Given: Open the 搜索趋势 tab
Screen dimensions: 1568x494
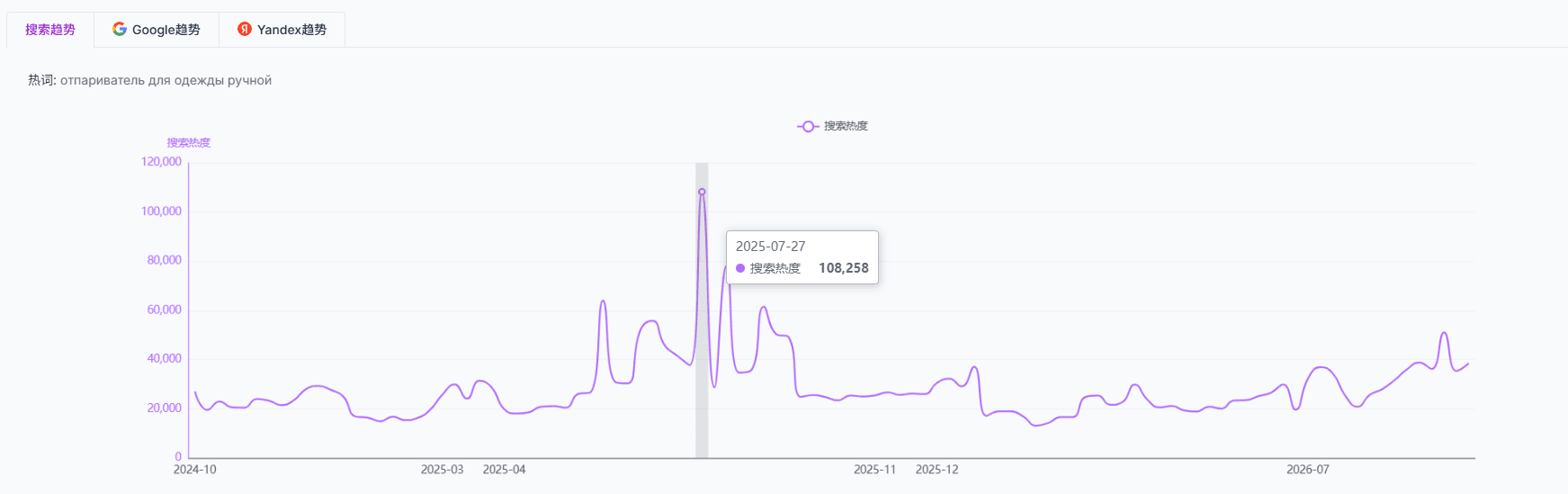Looking at the screenshot, I should coord(50,30).
